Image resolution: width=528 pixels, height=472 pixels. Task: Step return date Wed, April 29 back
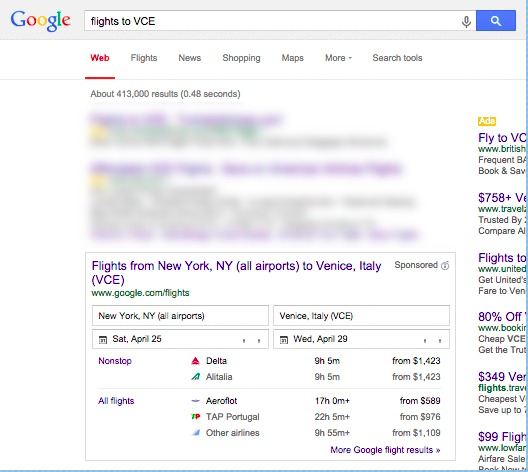425,341
